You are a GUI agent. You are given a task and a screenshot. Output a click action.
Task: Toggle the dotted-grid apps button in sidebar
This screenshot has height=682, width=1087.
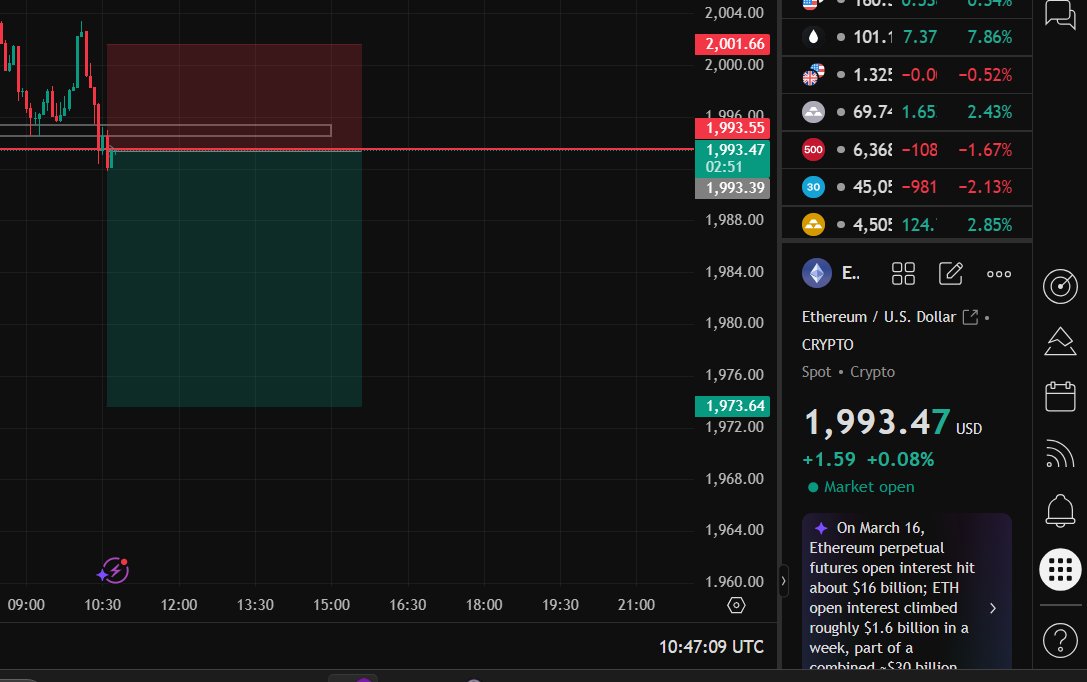coord(1060,569)
